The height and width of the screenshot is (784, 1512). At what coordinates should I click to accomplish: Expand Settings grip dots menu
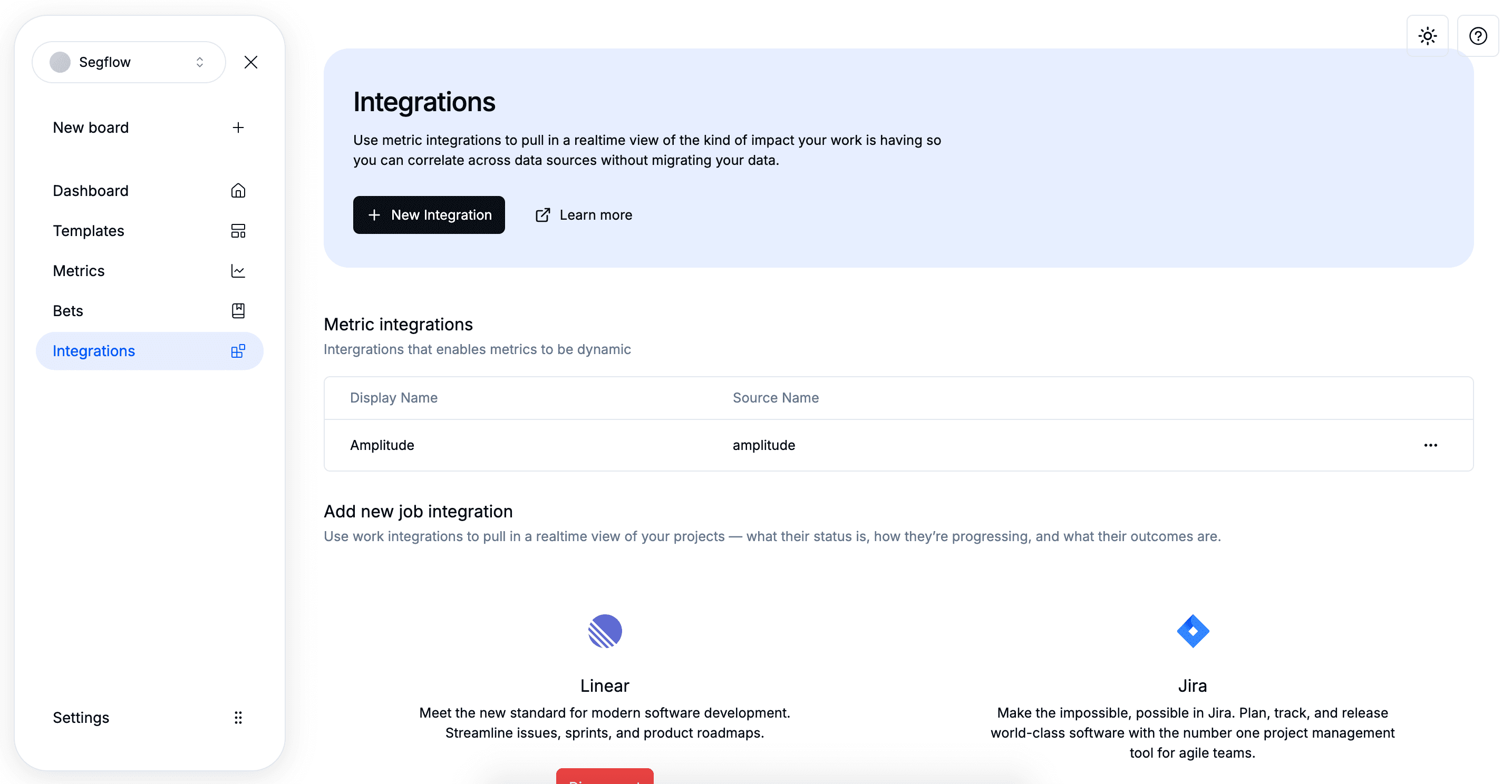[x=238, y=717]
